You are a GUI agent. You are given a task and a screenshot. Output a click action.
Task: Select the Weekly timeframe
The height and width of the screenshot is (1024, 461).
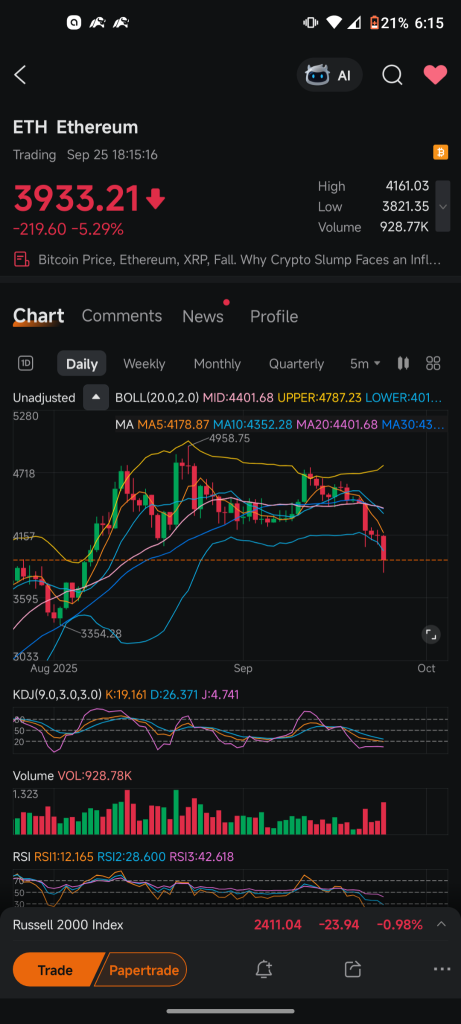click(144, 364)
